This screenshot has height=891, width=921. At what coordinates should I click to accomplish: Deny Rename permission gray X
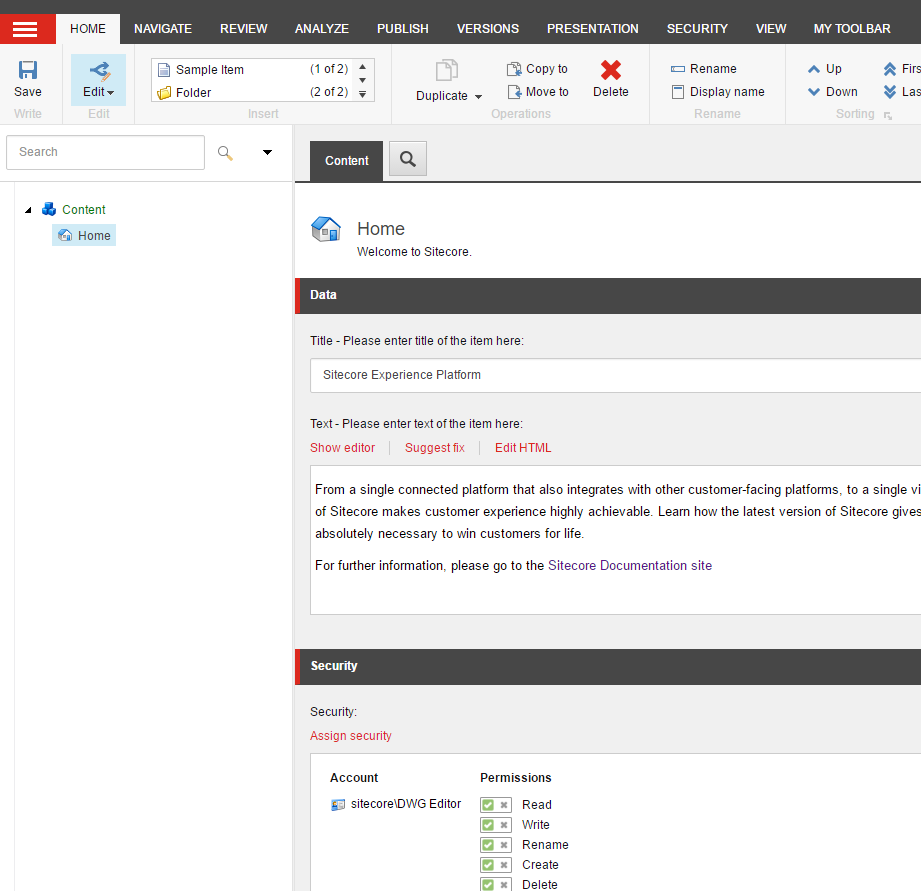(504, 845)
